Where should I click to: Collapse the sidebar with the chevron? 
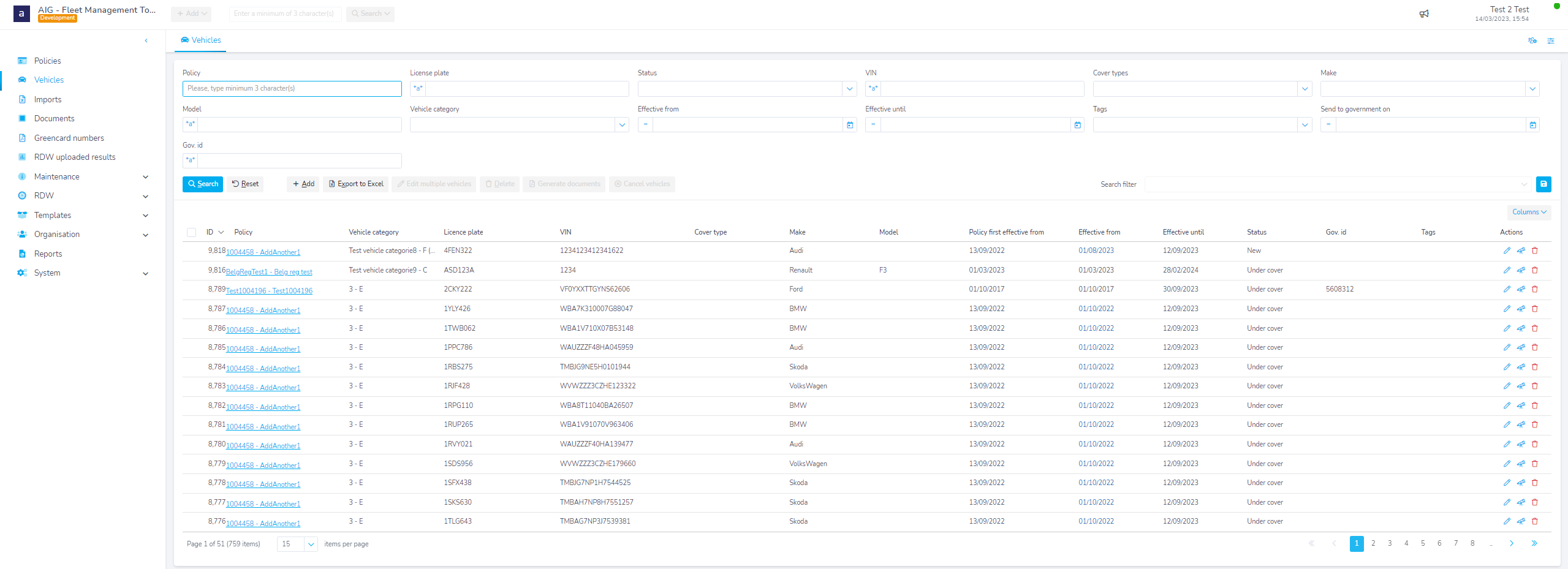pos(146,40)
